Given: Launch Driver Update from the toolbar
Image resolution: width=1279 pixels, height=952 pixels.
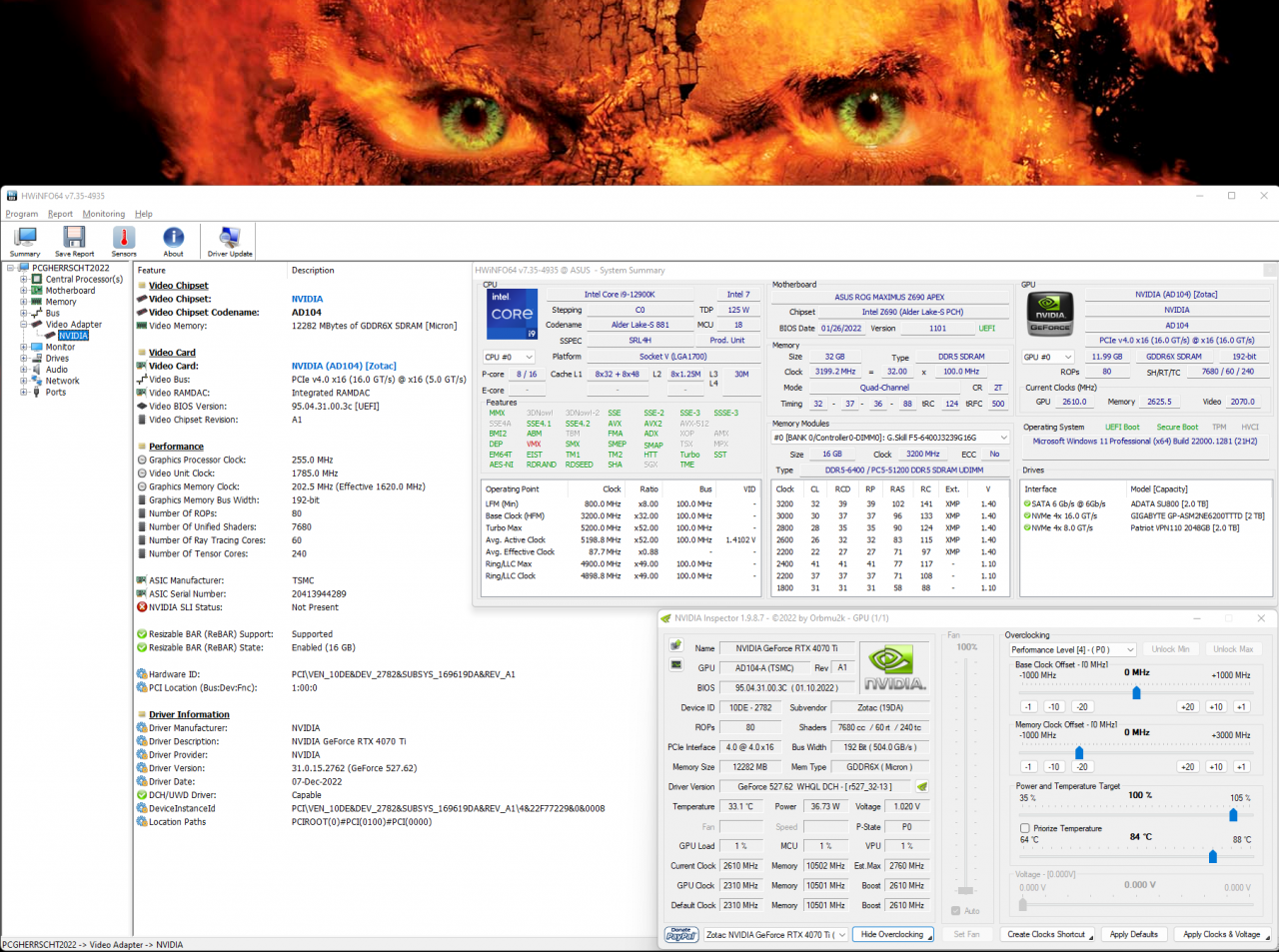Looking at the screenshot, I should coord(230,237).
